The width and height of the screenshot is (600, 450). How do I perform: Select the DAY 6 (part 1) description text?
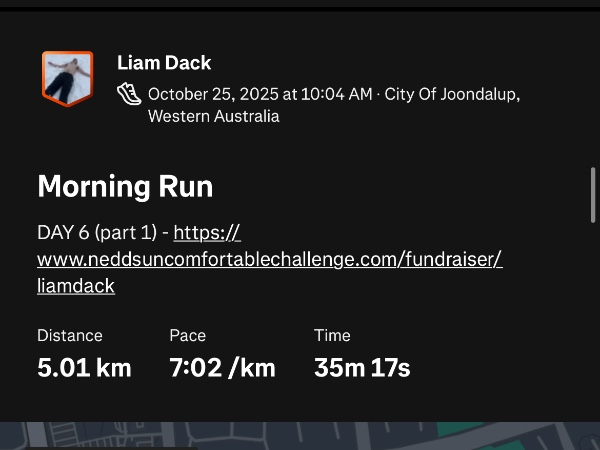pyautogui.click(x=97, y=233)
